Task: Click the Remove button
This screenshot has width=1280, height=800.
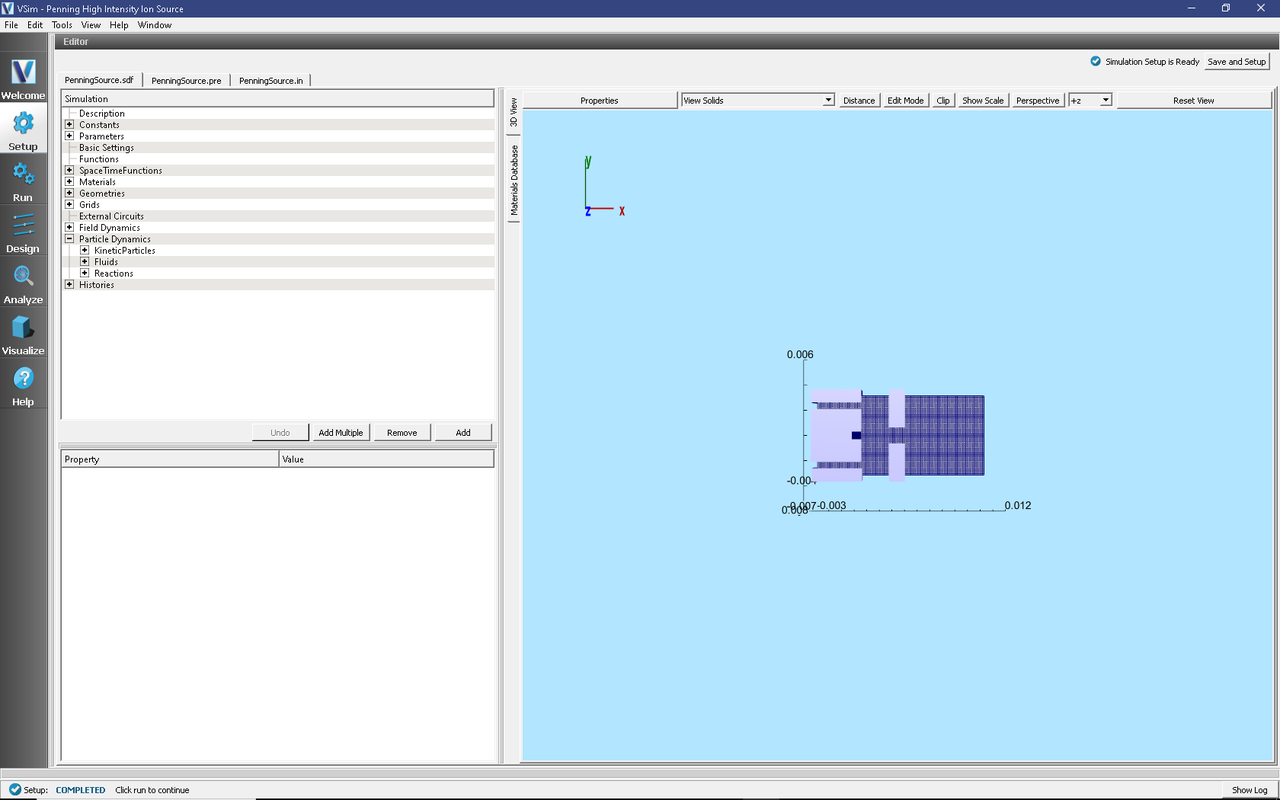Action: [402, 432]
